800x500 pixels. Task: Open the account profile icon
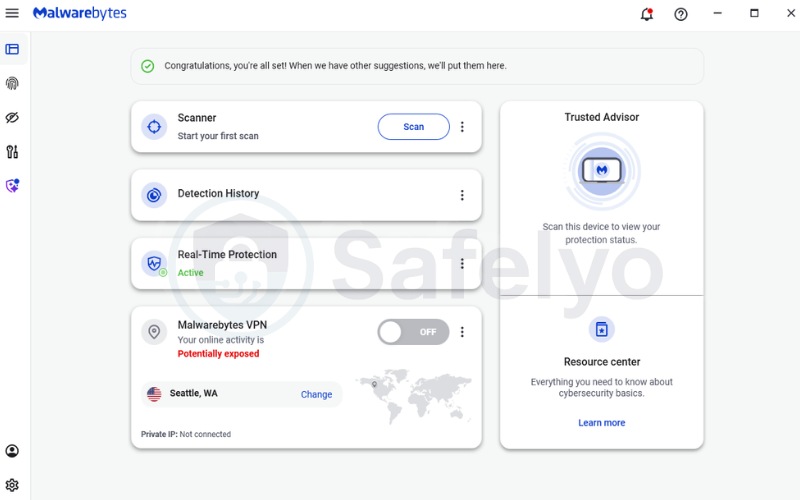pyautogui.click(x=12, y=451)
